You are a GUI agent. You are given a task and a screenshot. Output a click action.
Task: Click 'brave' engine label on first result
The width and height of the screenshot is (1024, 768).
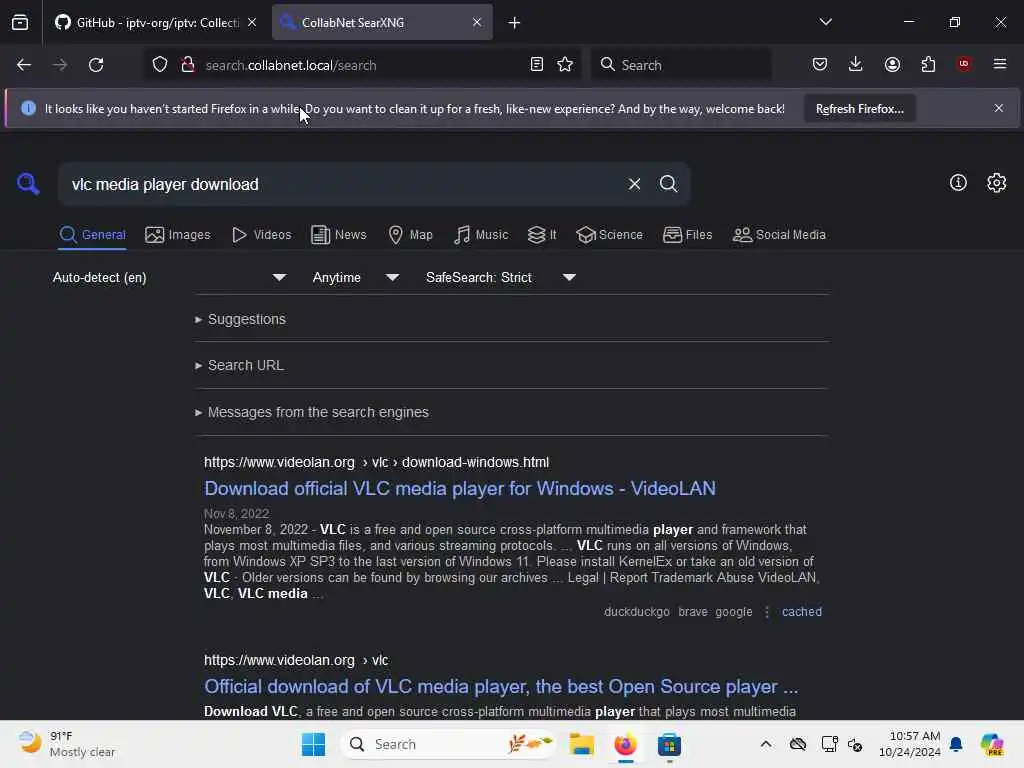coord(693,612)
